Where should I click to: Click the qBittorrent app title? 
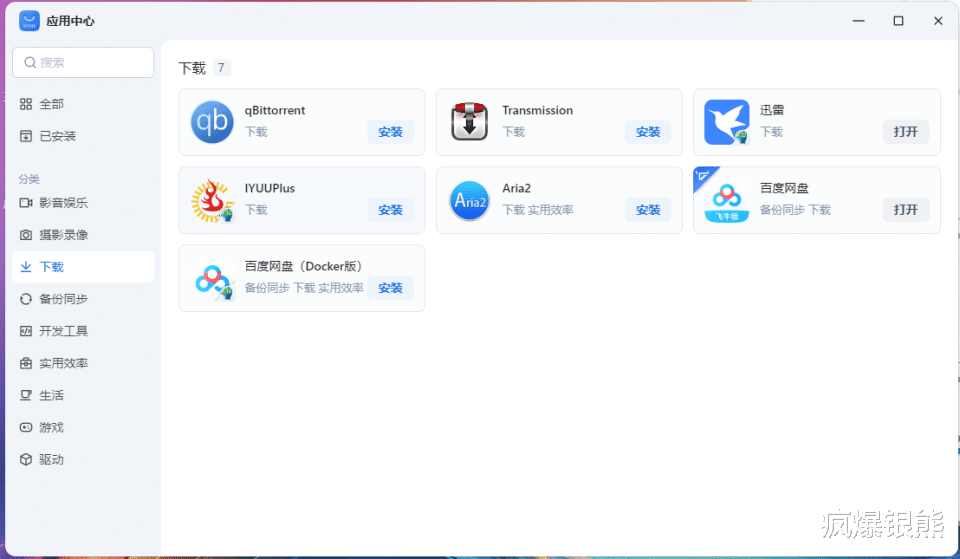pyautogui.click(x=275, y=110)
